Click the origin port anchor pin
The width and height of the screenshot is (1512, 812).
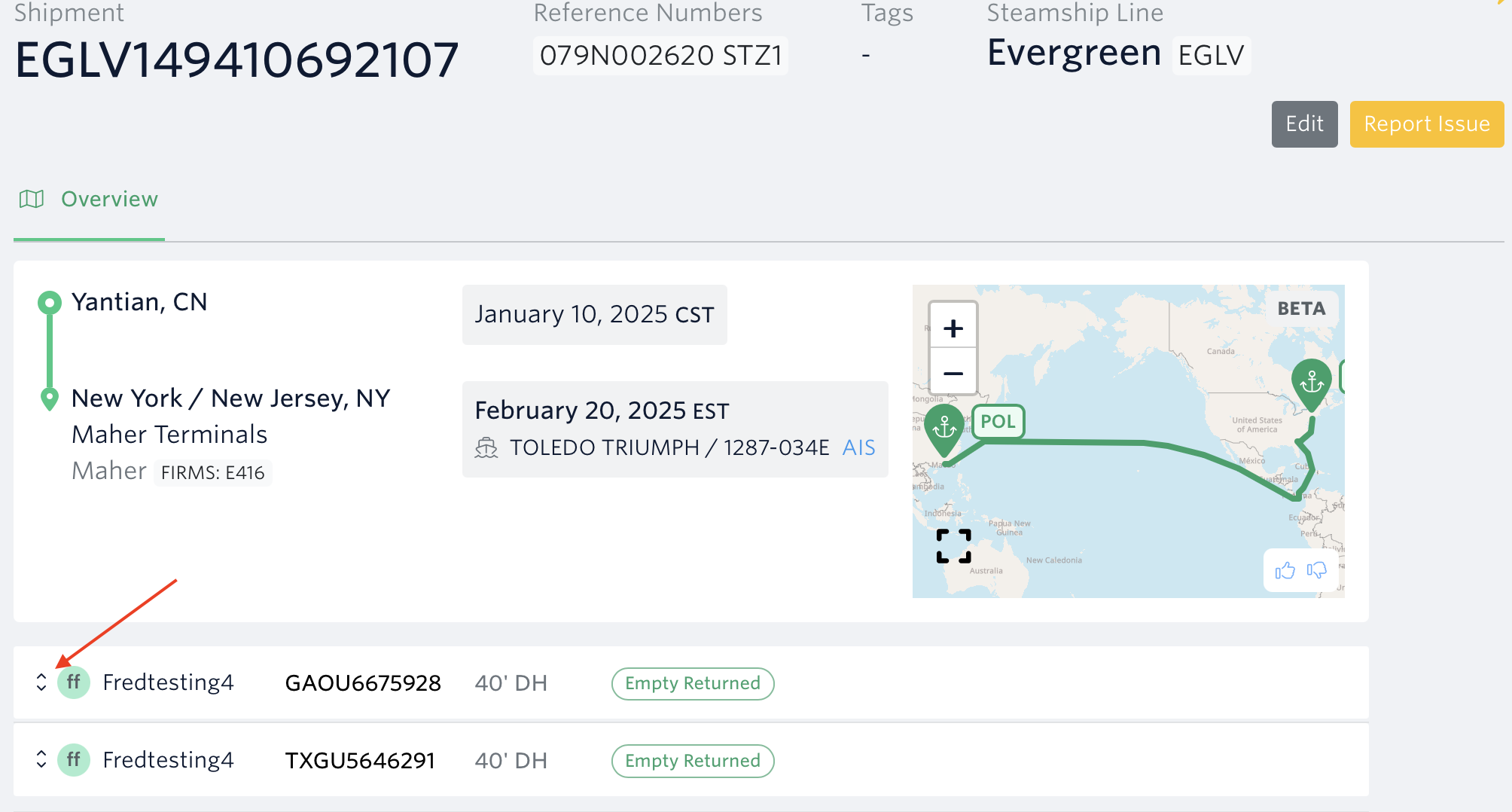(944, 427)
